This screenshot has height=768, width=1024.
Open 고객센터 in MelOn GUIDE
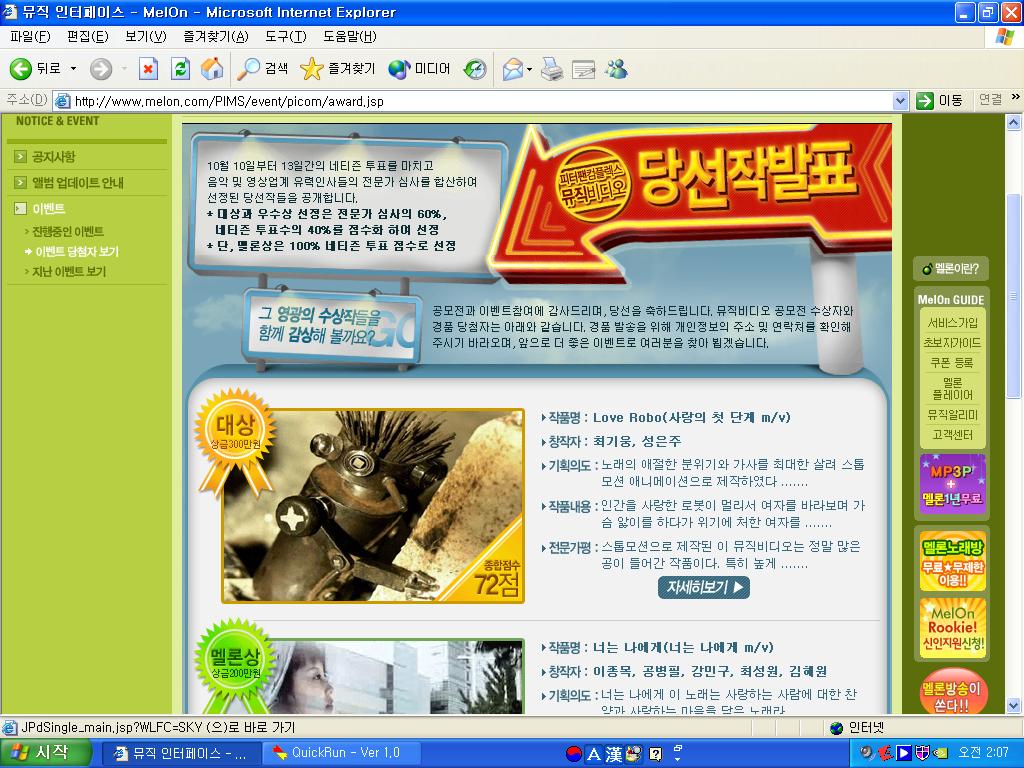953,435
